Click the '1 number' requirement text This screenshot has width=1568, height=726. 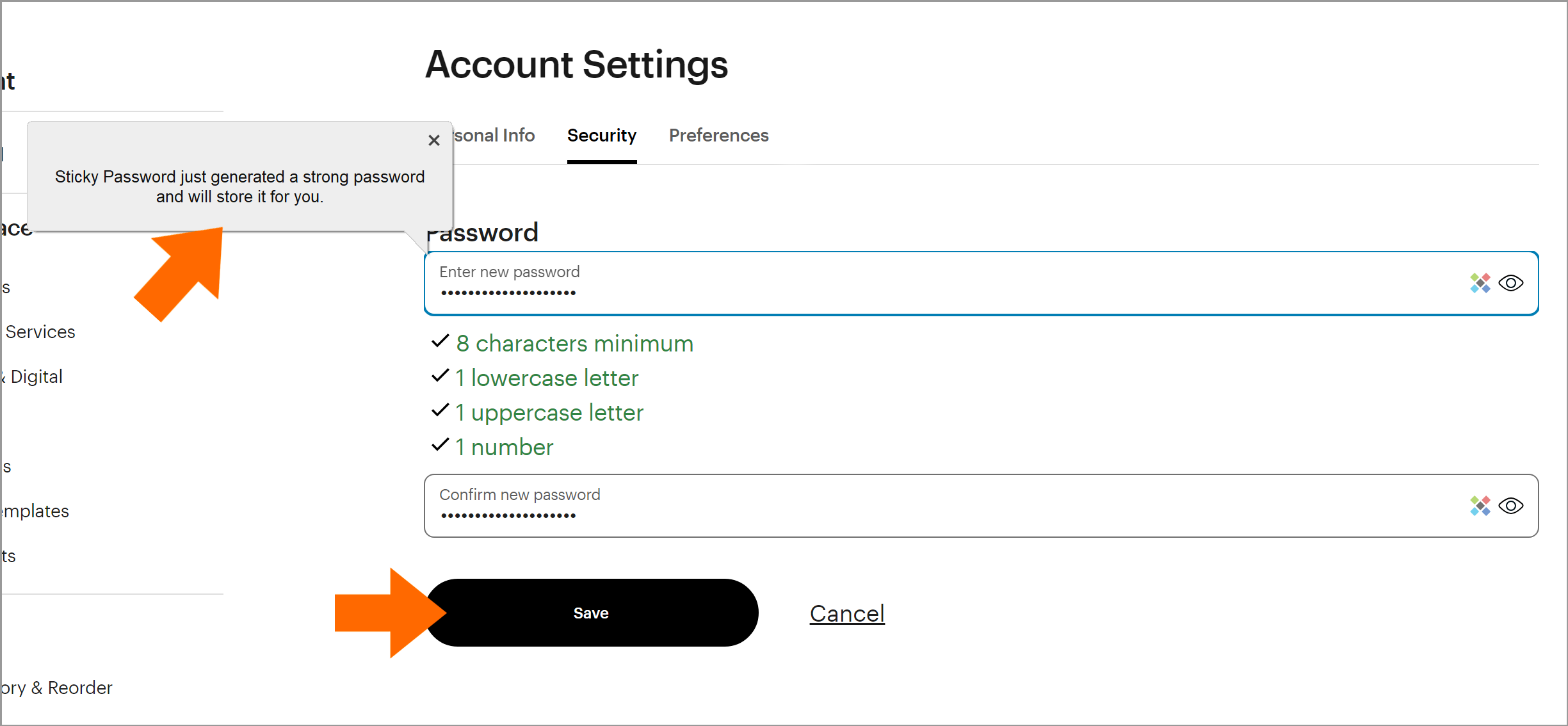coord(505,448)
